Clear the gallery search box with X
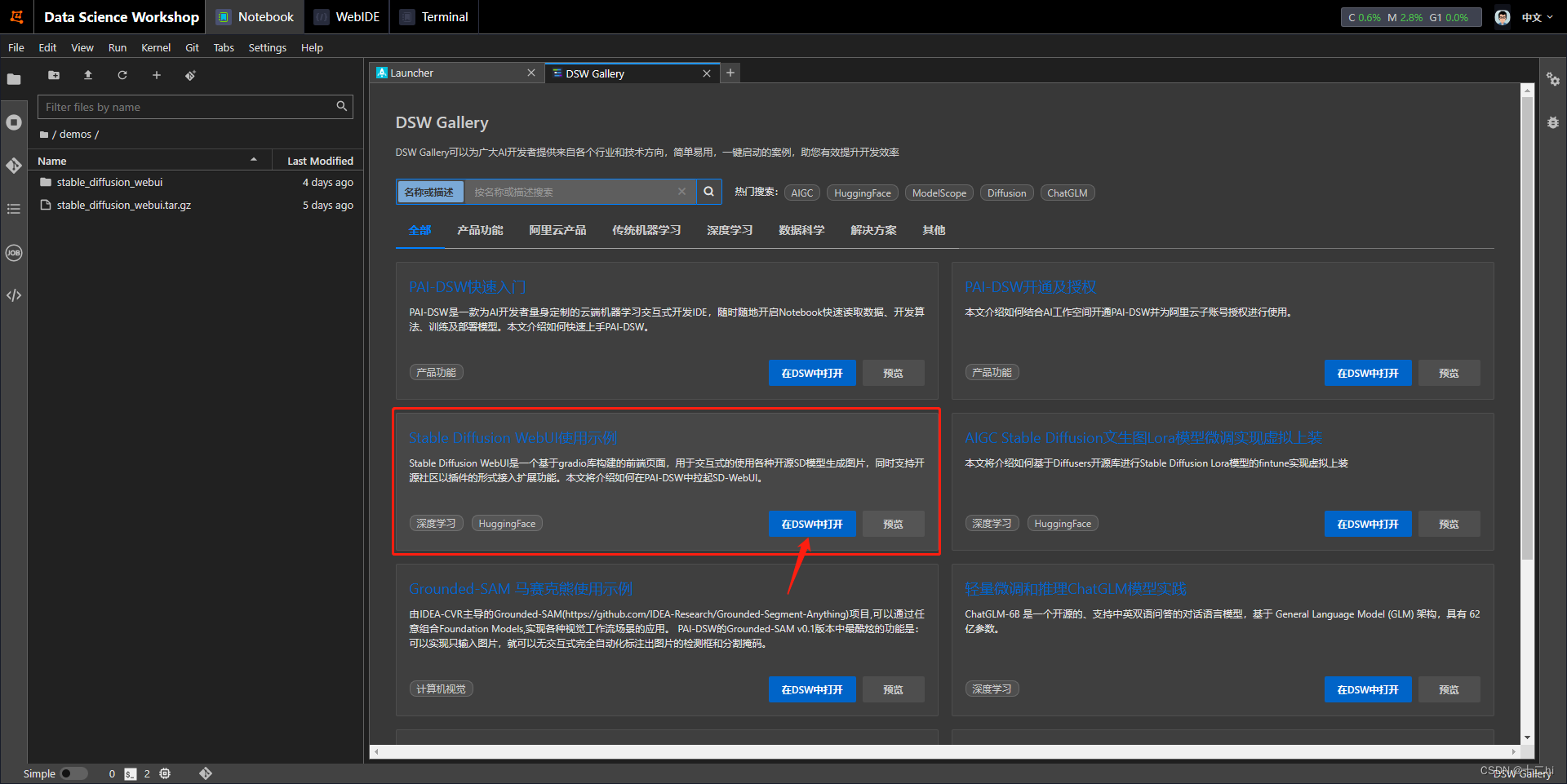 point(681,192)
